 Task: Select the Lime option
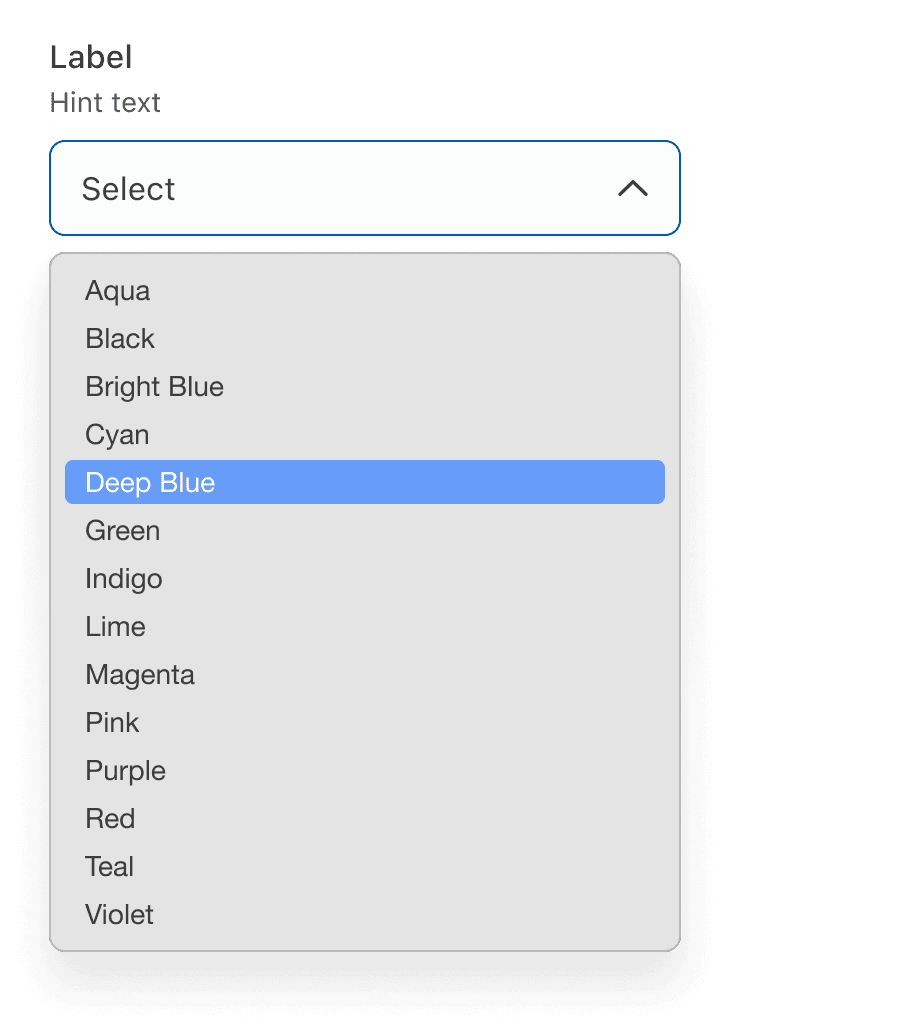(116, 627)
